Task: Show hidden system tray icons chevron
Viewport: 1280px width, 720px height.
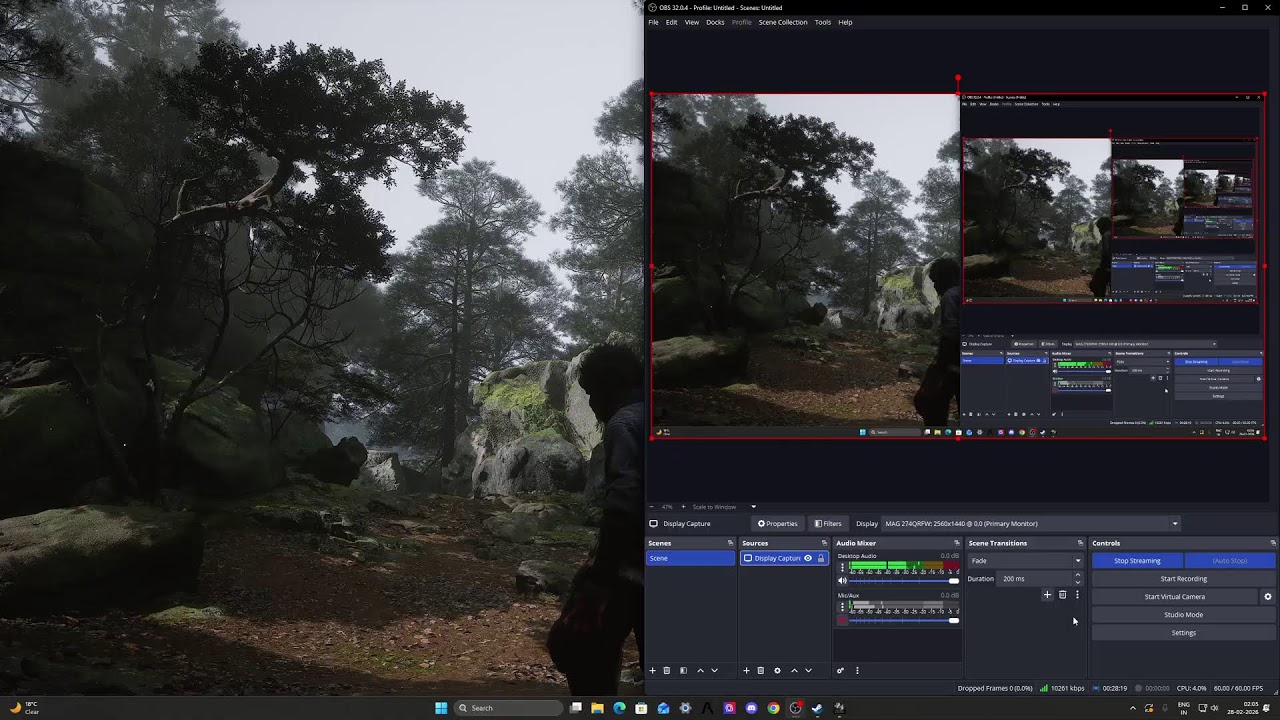Action: pos(1133,708)
